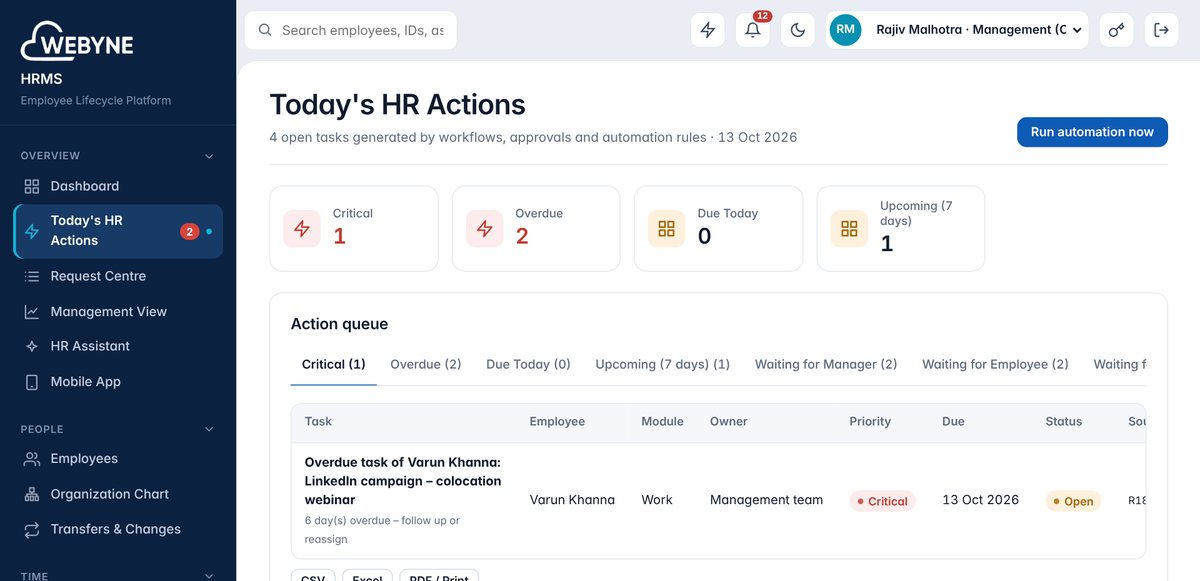Click the Overdue card lightning icon

point(485,229)
